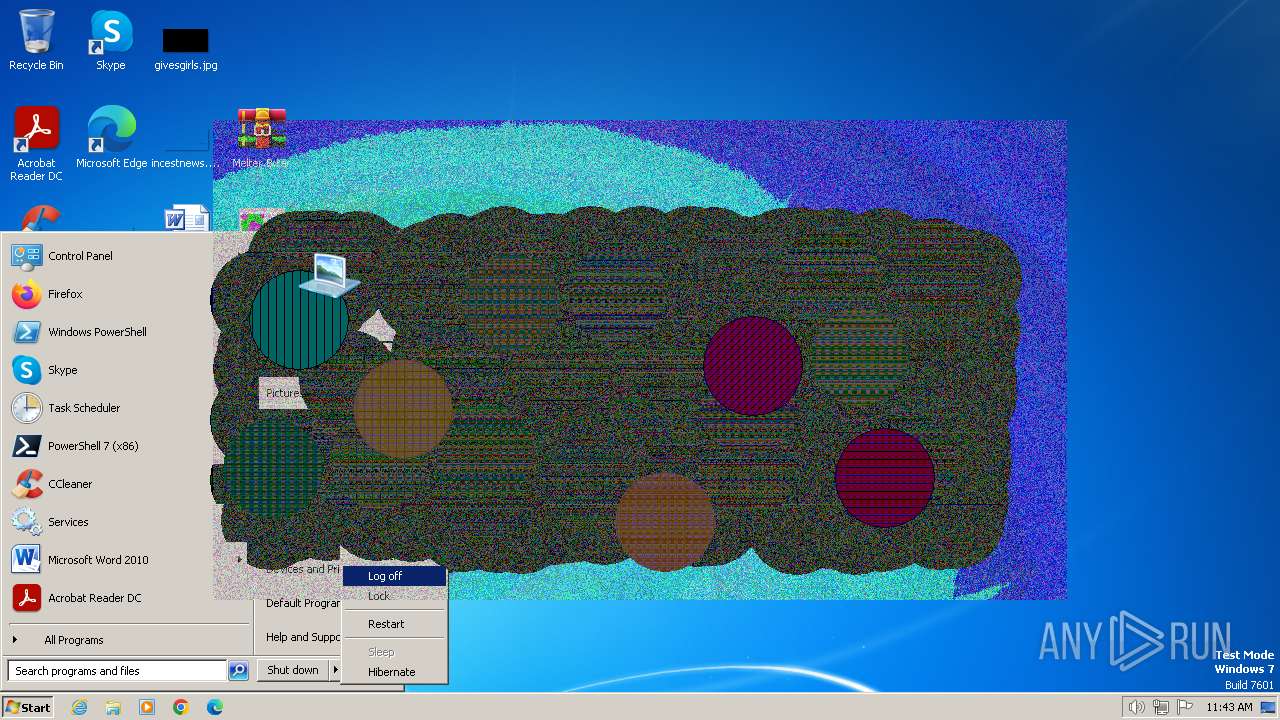Open Microsoft Edge from the taskbar
1280x720 pixels.
[215, 707]
